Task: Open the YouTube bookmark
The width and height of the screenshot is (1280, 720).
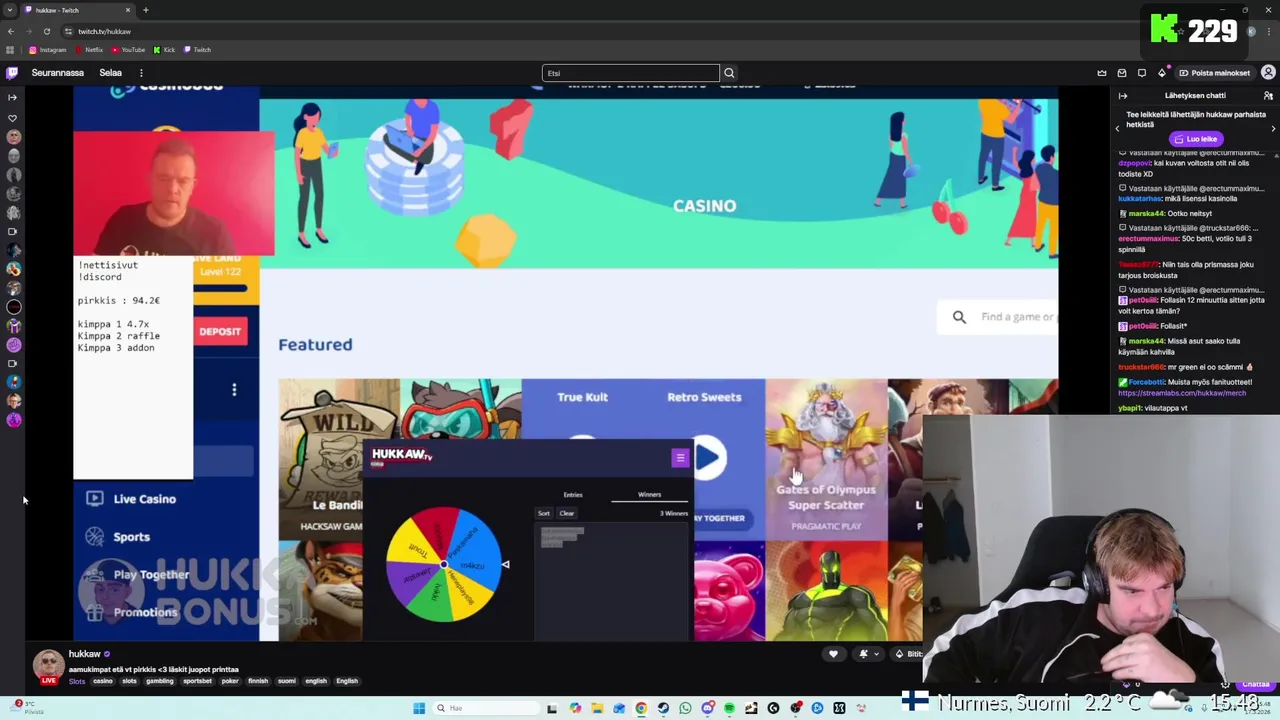Action: coord(128,50)
